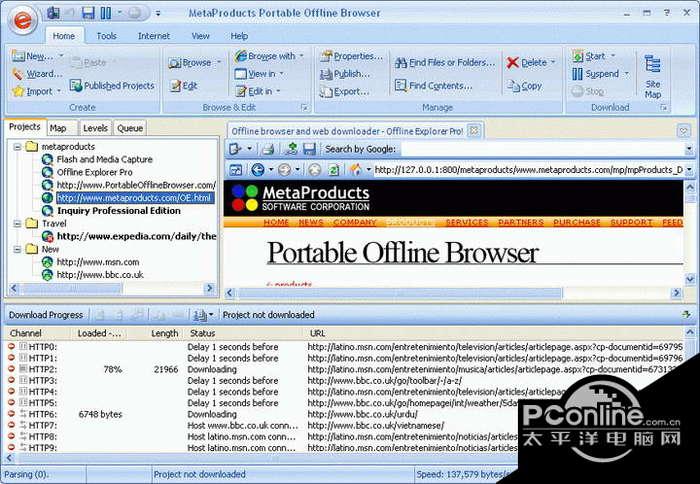Click the SUPPORT link on the webpage
700x484 pixels.
(631, 222)
